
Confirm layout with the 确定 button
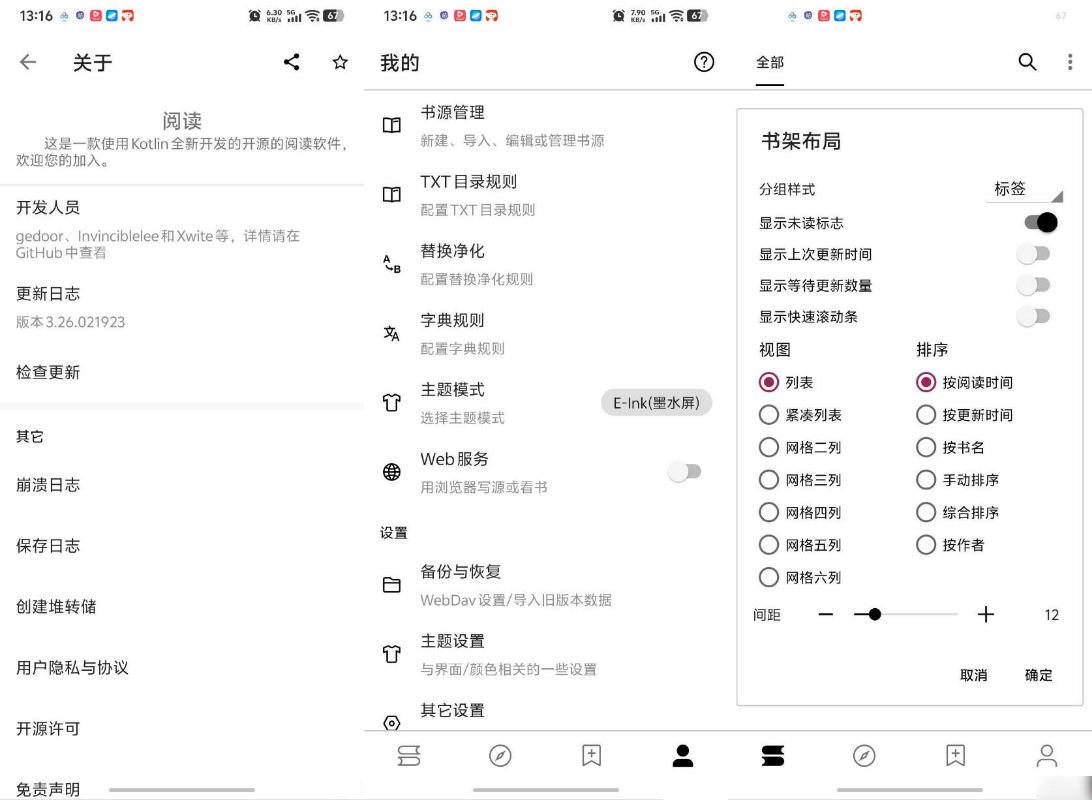point(1038,675)
